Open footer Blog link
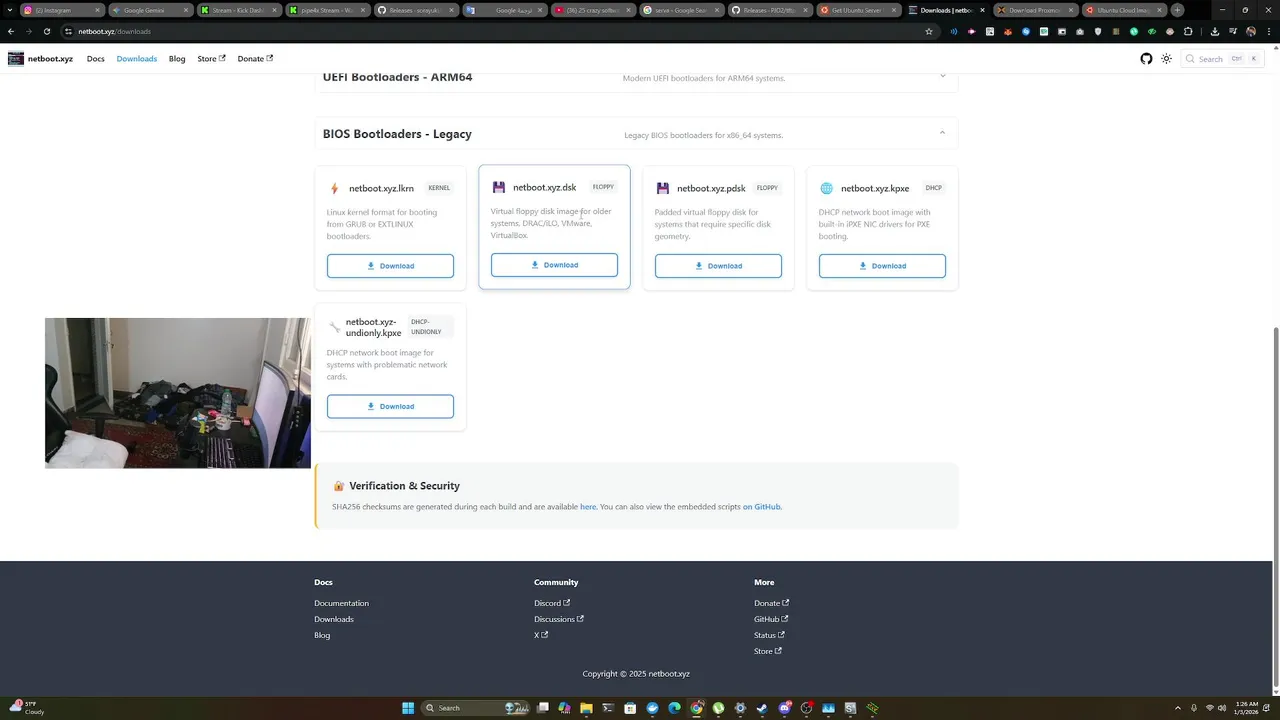Image resolution: width=1280 pixels, height=720 pixels. tap(322, 635)
